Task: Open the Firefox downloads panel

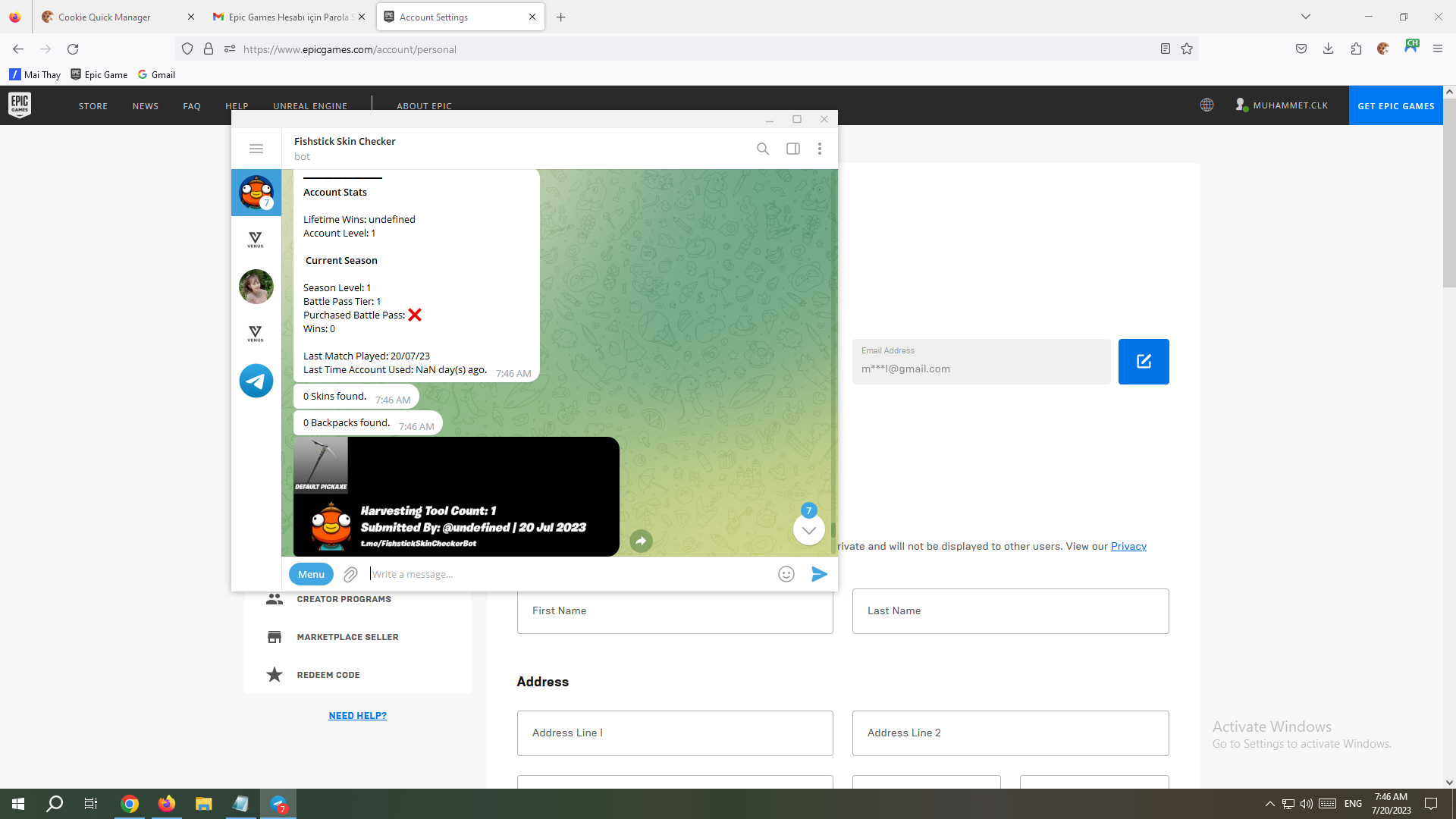Action: pyautogui.click(x=1329, y=49)
